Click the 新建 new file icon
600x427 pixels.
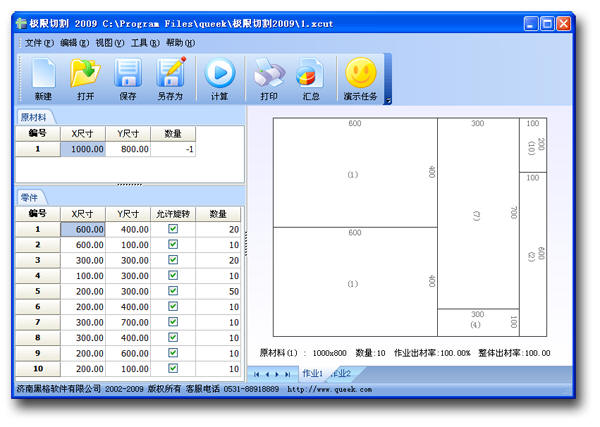click(x=44, y=79)
